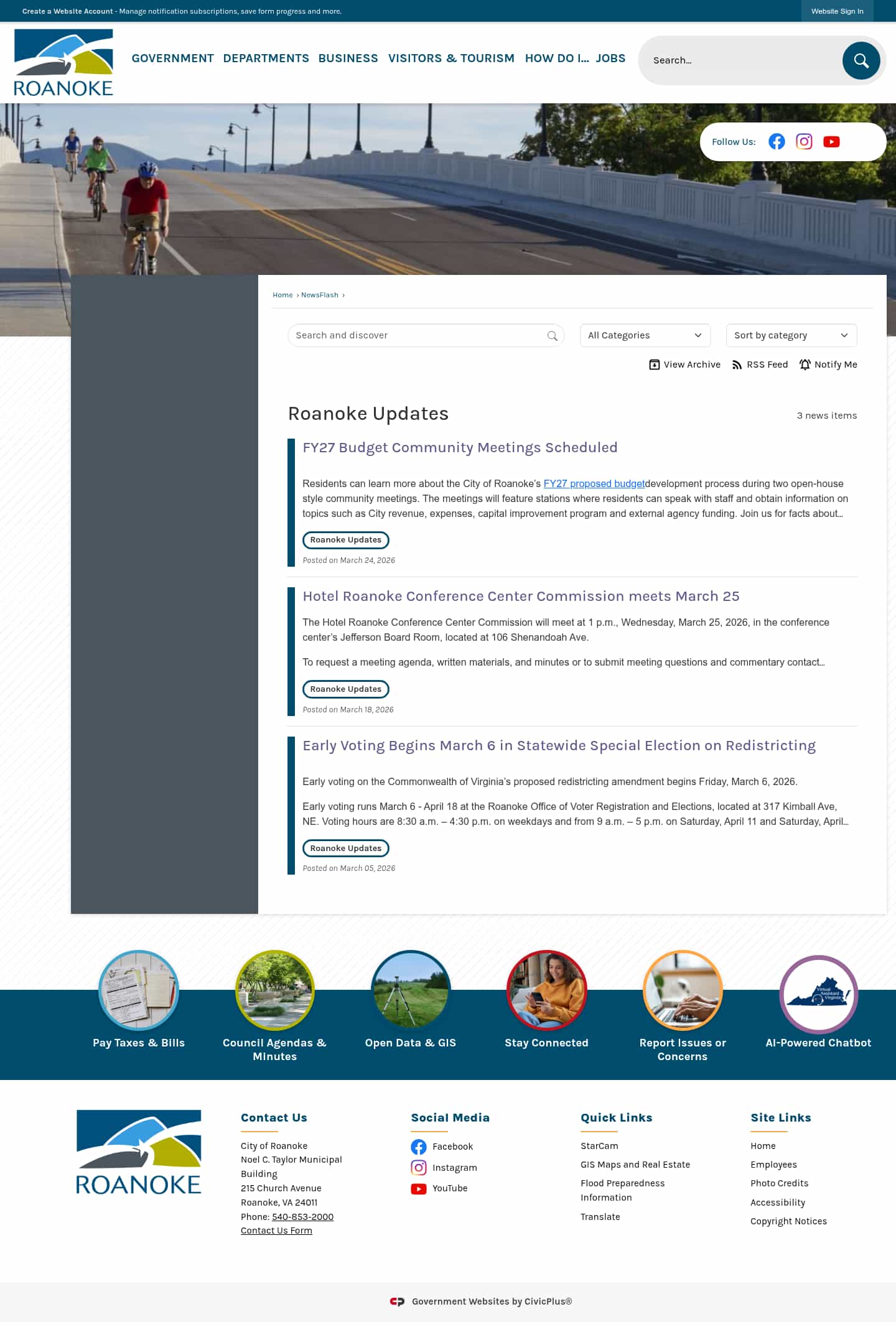Open Early Voting Begins March 6 article
This screenshot has height=1322, width=896.
coord(559,745)
